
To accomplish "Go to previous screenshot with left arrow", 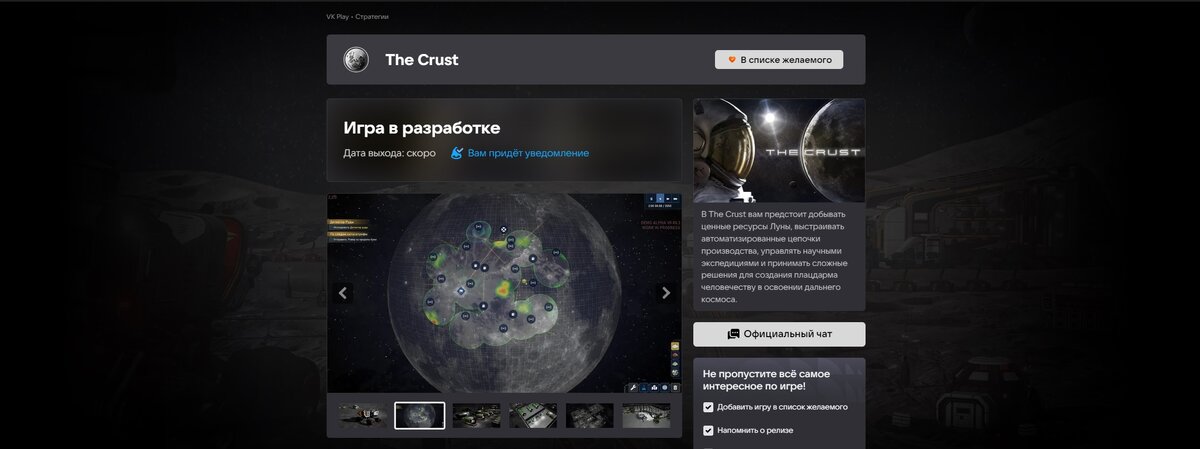I will coord(343,293).
